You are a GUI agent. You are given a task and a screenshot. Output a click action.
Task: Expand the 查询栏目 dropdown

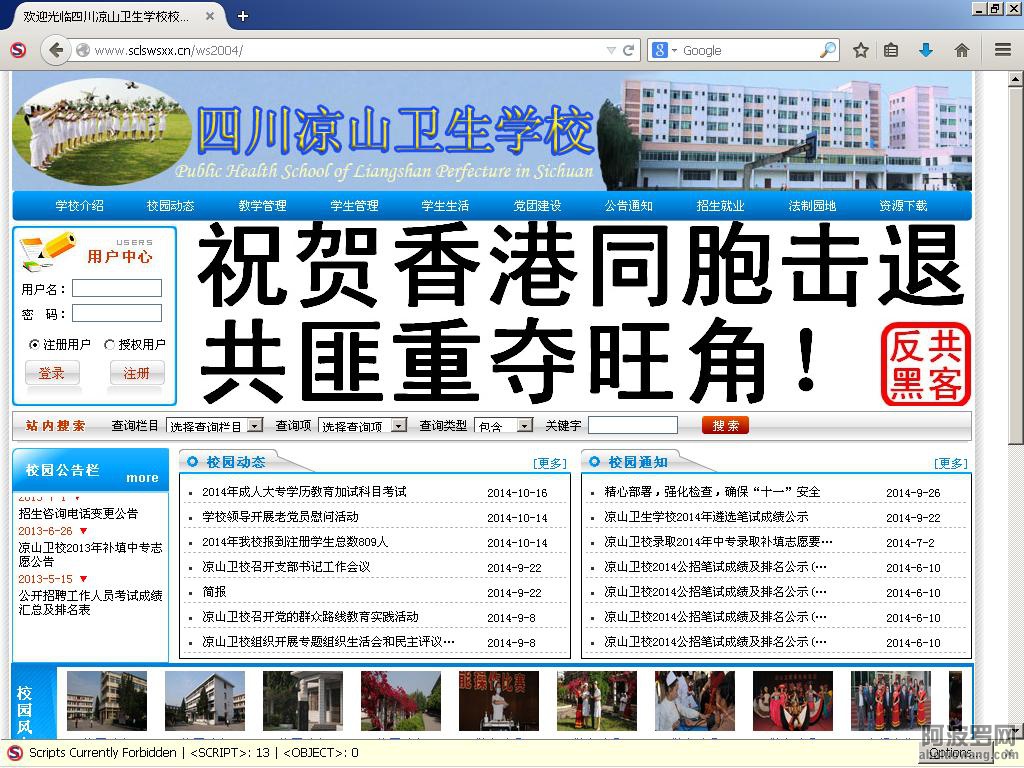255,426
